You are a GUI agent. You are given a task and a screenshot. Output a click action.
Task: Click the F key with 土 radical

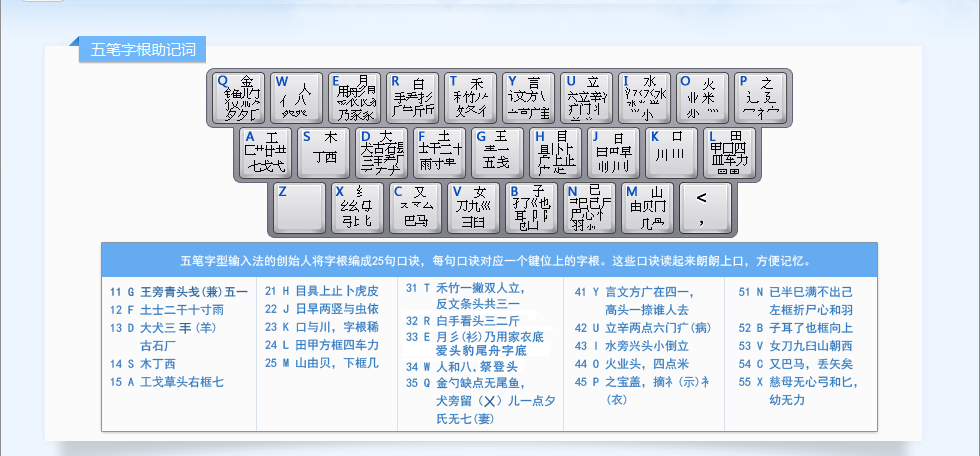440,153
